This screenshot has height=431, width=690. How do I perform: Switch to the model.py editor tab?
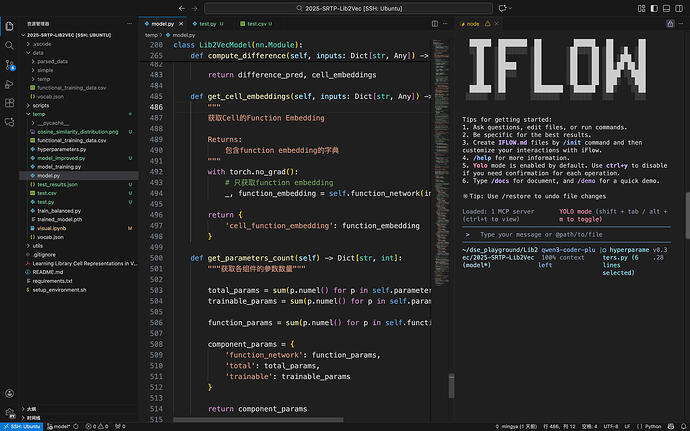coord(162,24)
